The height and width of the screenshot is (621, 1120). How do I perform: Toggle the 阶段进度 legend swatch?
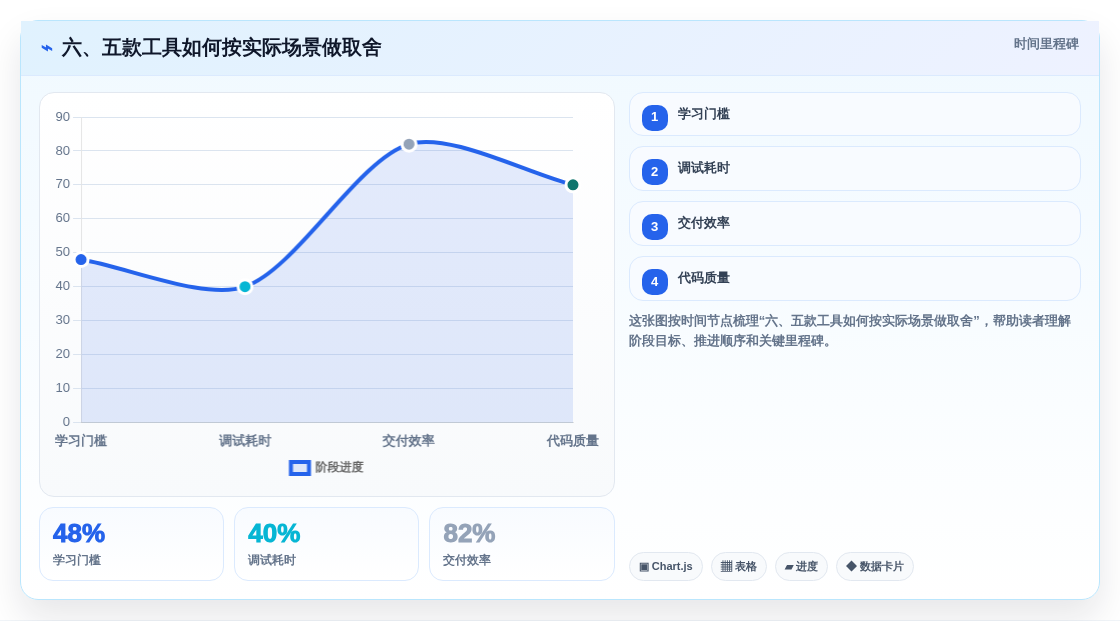299,468
